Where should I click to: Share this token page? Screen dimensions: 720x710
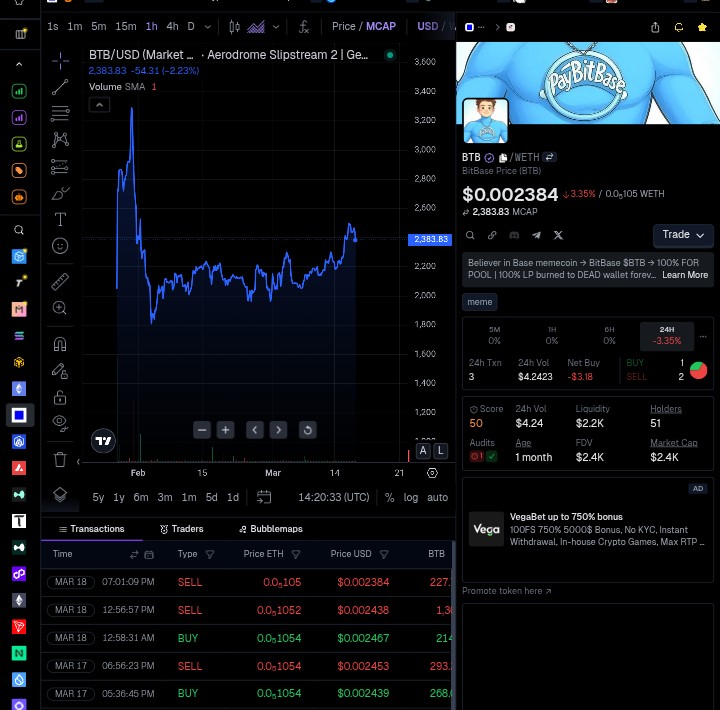(x=655, y=27)
